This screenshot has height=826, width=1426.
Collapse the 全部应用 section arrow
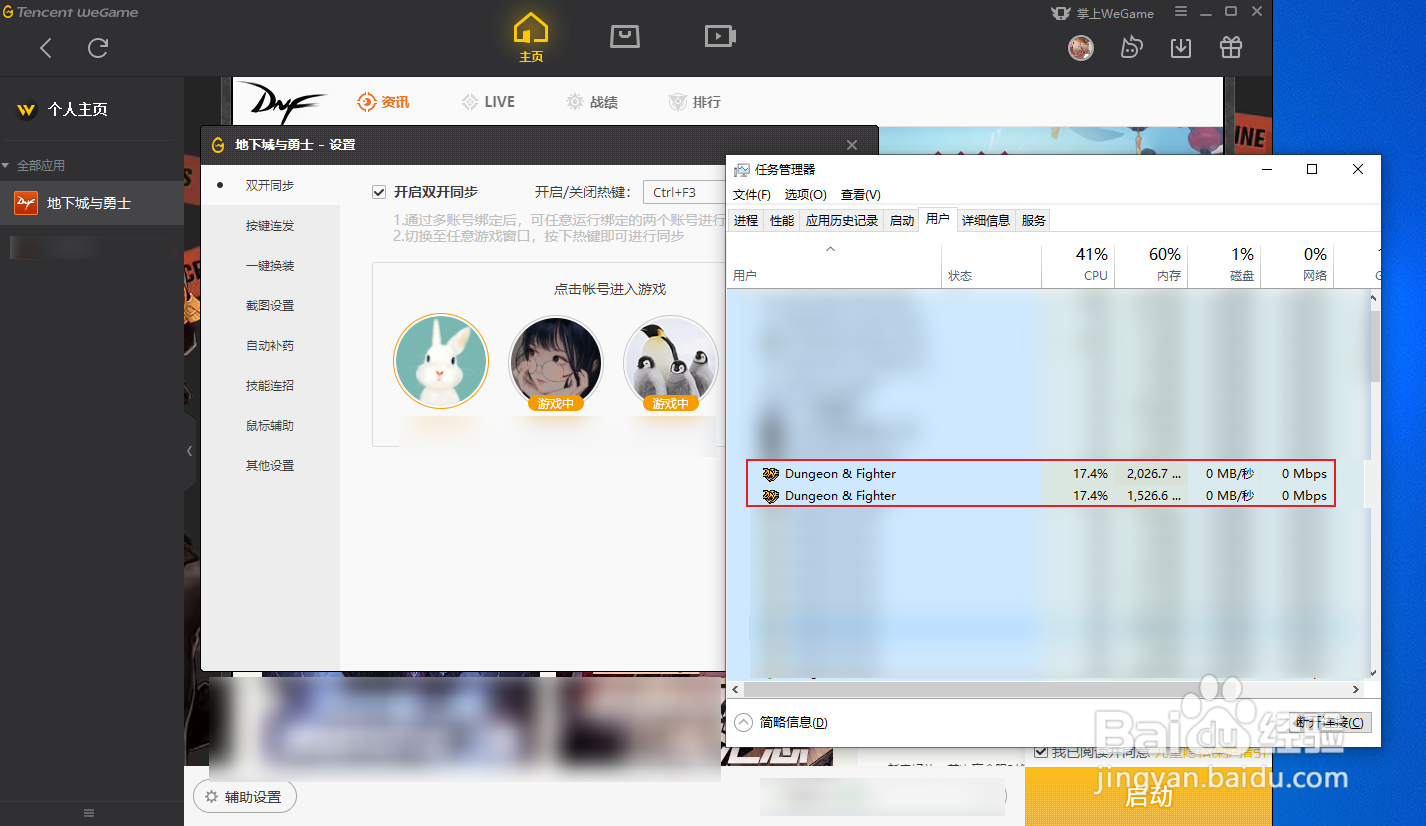[x=6, y=166]
